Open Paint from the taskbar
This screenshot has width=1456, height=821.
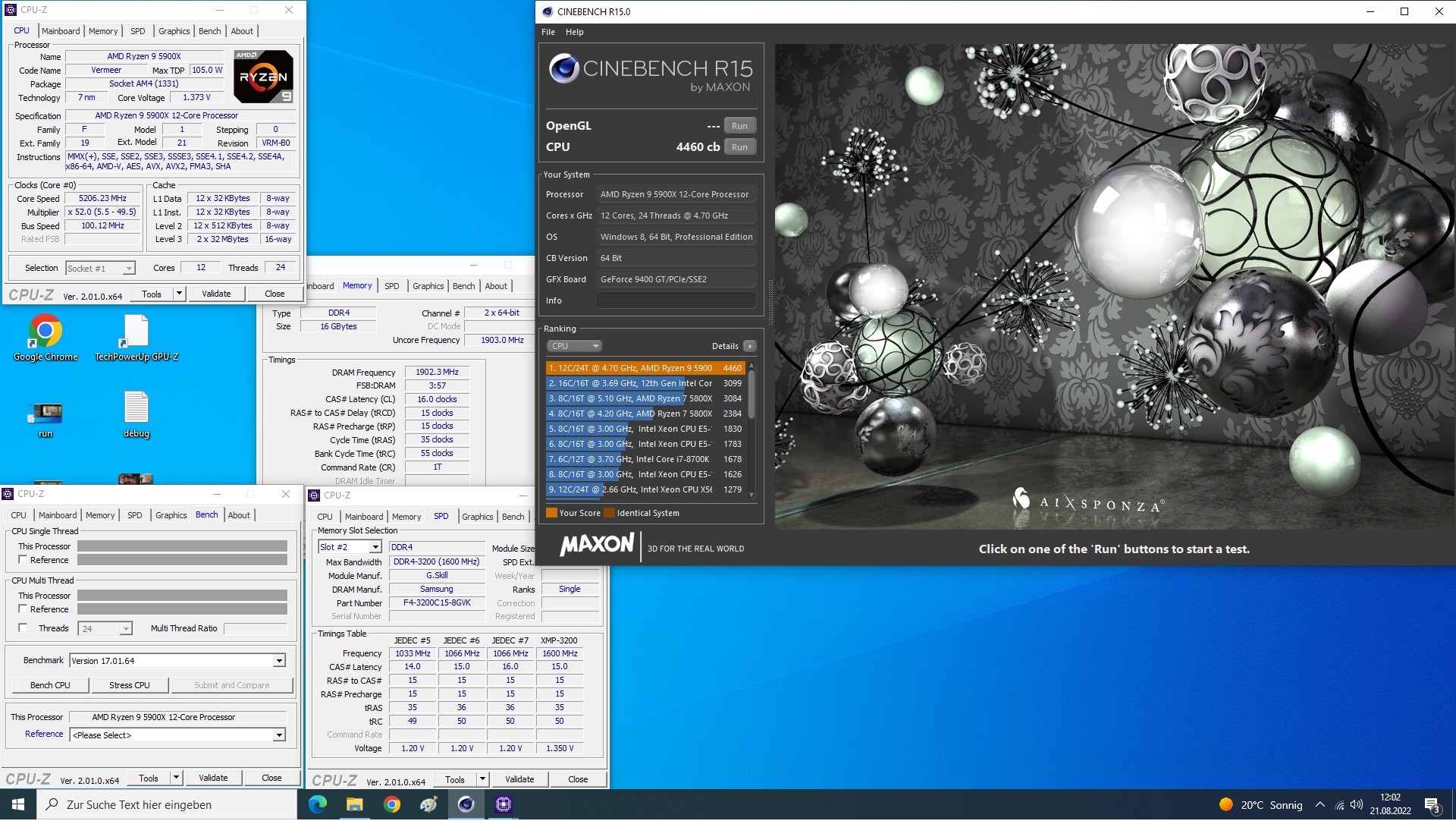pos(429,805)
